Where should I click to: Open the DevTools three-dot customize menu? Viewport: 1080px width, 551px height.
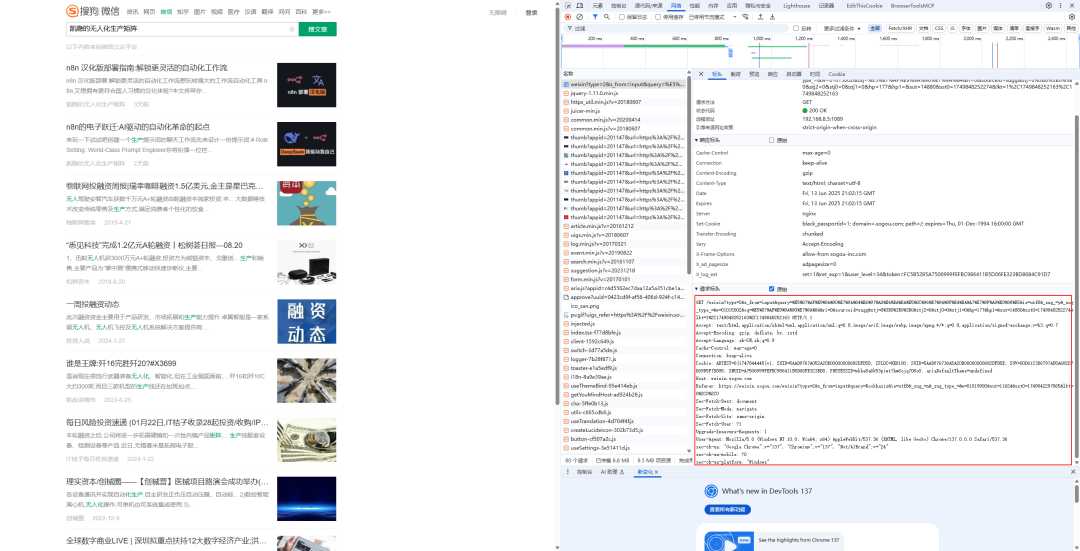[1061, 5]
